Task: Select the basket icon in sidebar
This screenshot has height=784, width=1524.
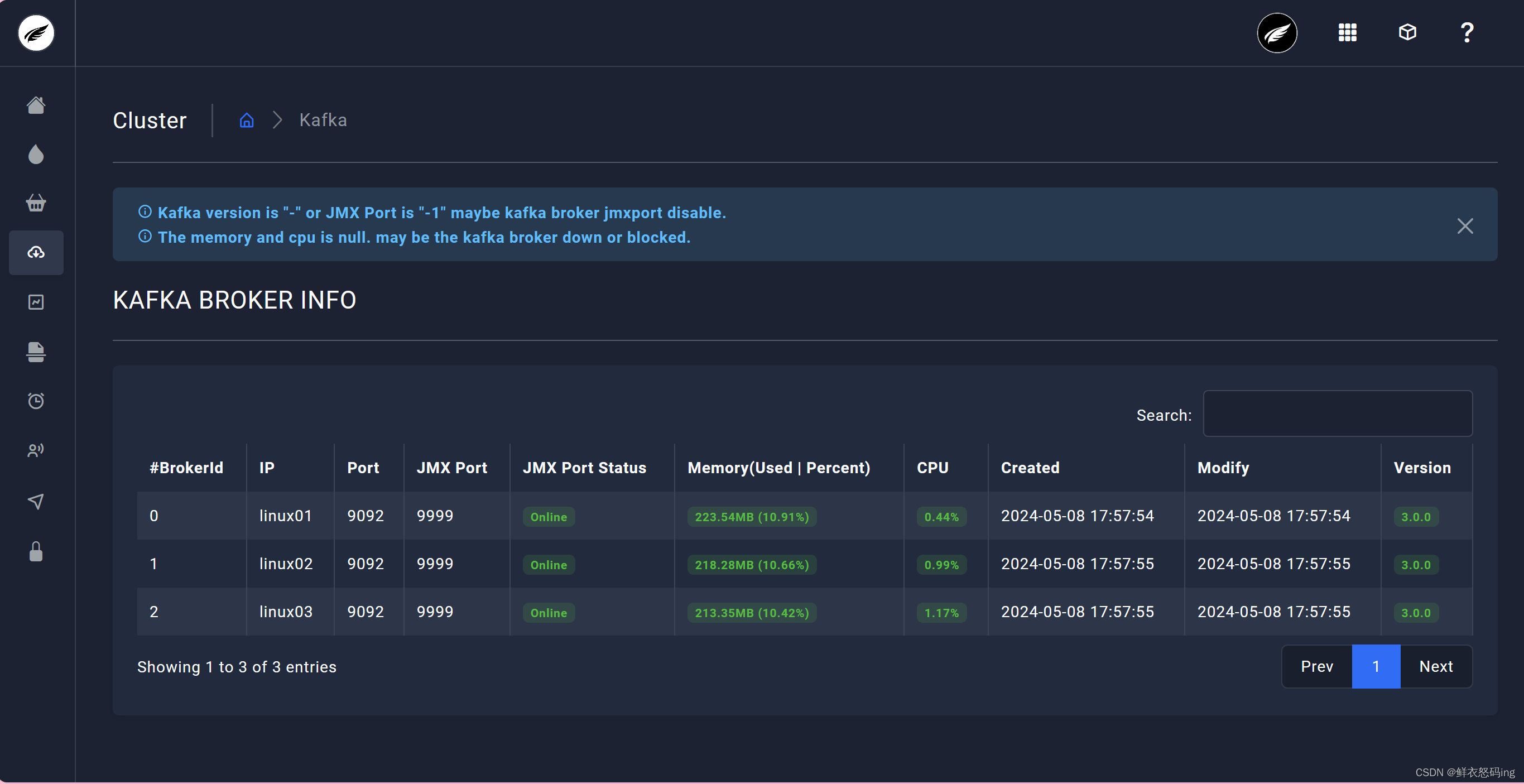Action: pyautogui.click(x=36, y=203)
